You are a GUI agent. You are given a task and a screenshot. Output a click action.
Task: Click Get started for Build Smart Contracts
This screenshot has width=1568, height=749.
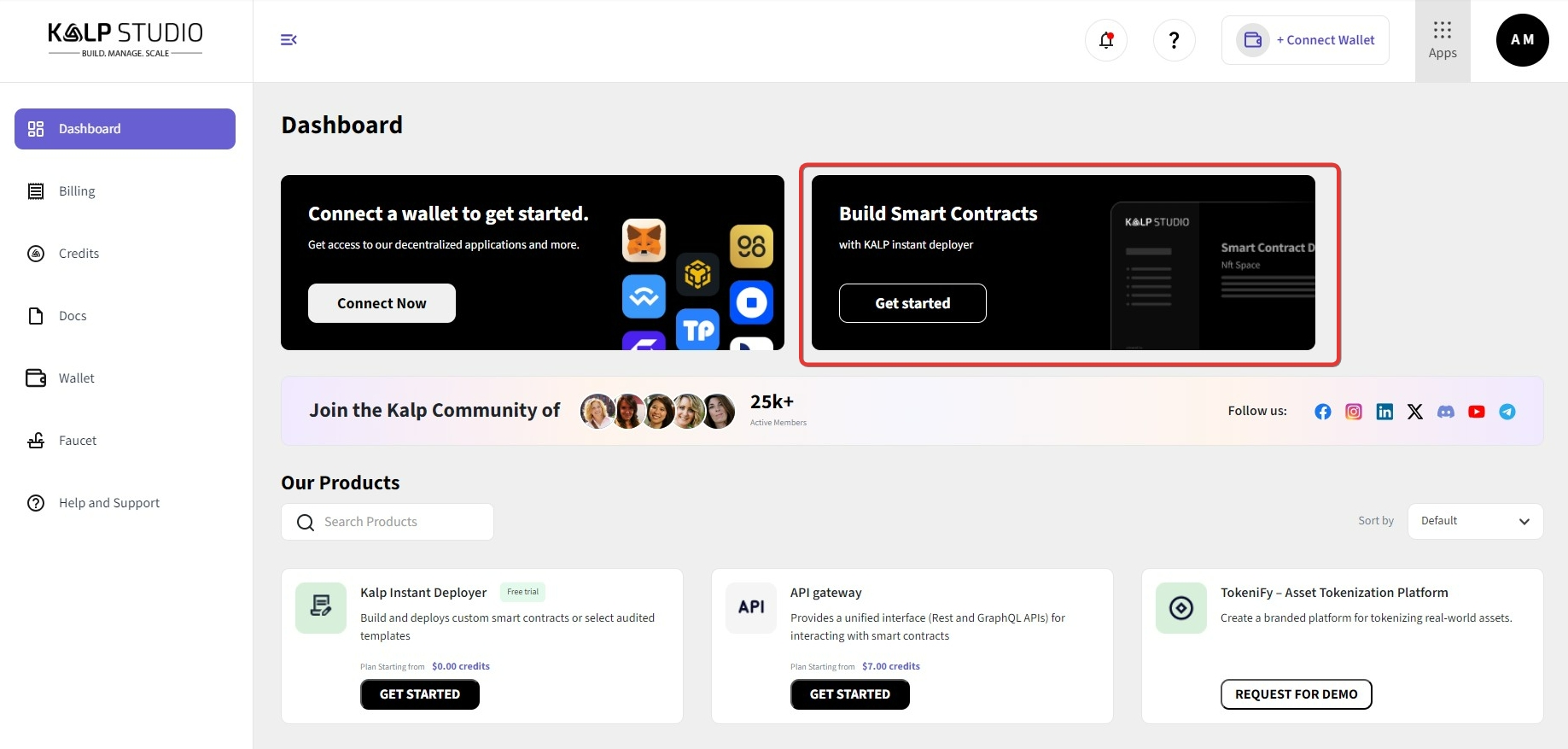pyautogui.click(x=912, y=303)
